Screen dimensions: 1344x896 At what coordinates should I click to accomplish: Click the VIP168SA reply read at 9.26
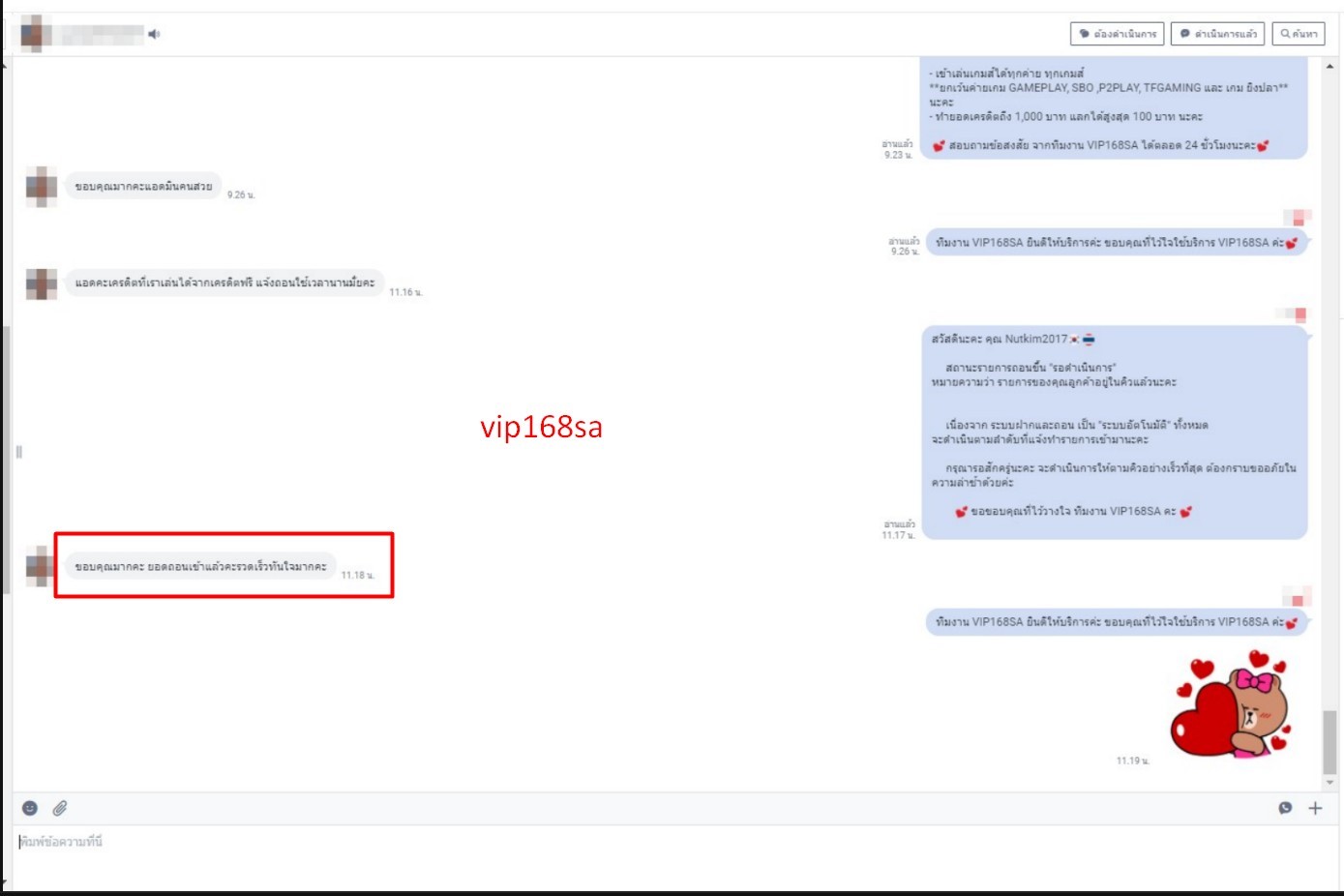(x=1117, y=242)
